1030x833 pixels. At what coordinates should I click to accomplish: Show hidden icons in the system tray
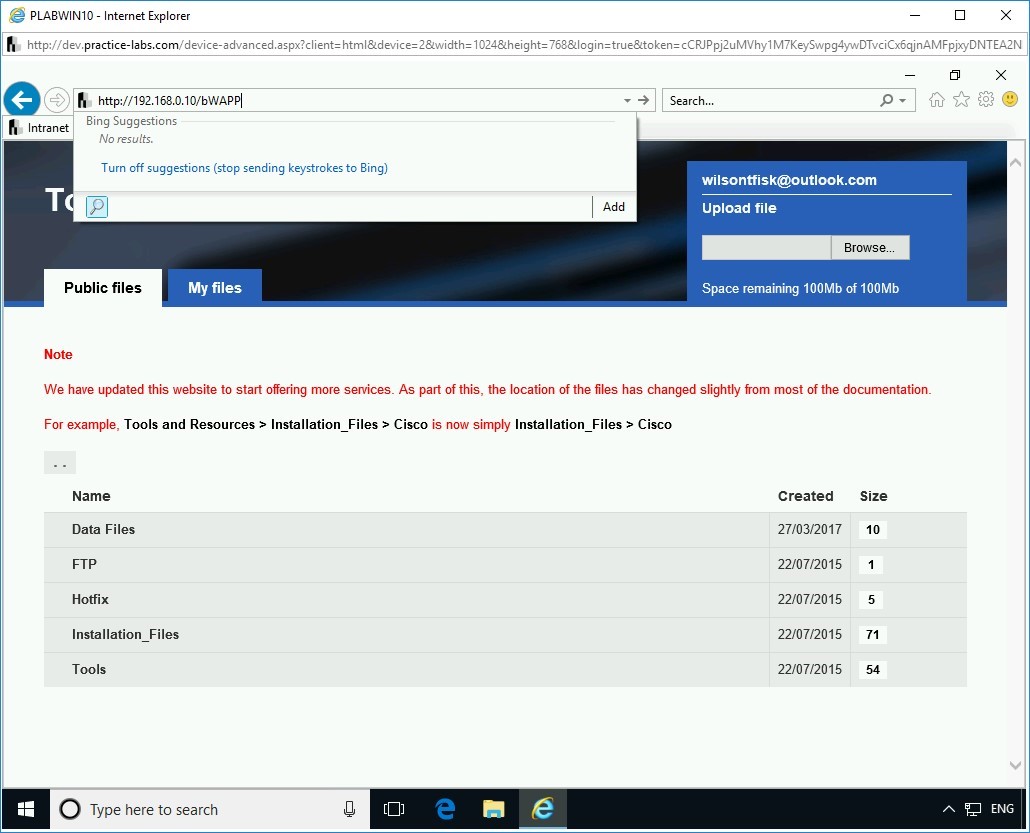(x=948, y=809)
